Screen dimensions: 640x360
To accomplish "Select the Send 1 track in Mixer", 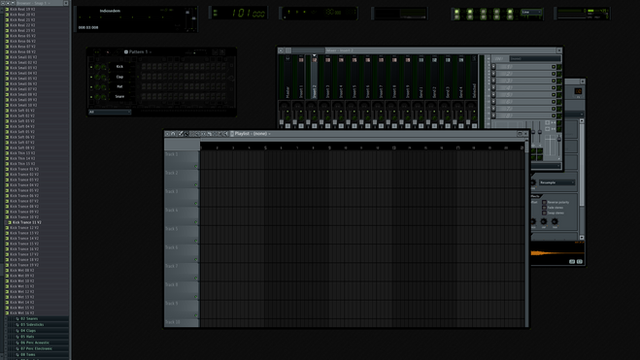I will 421,78.
